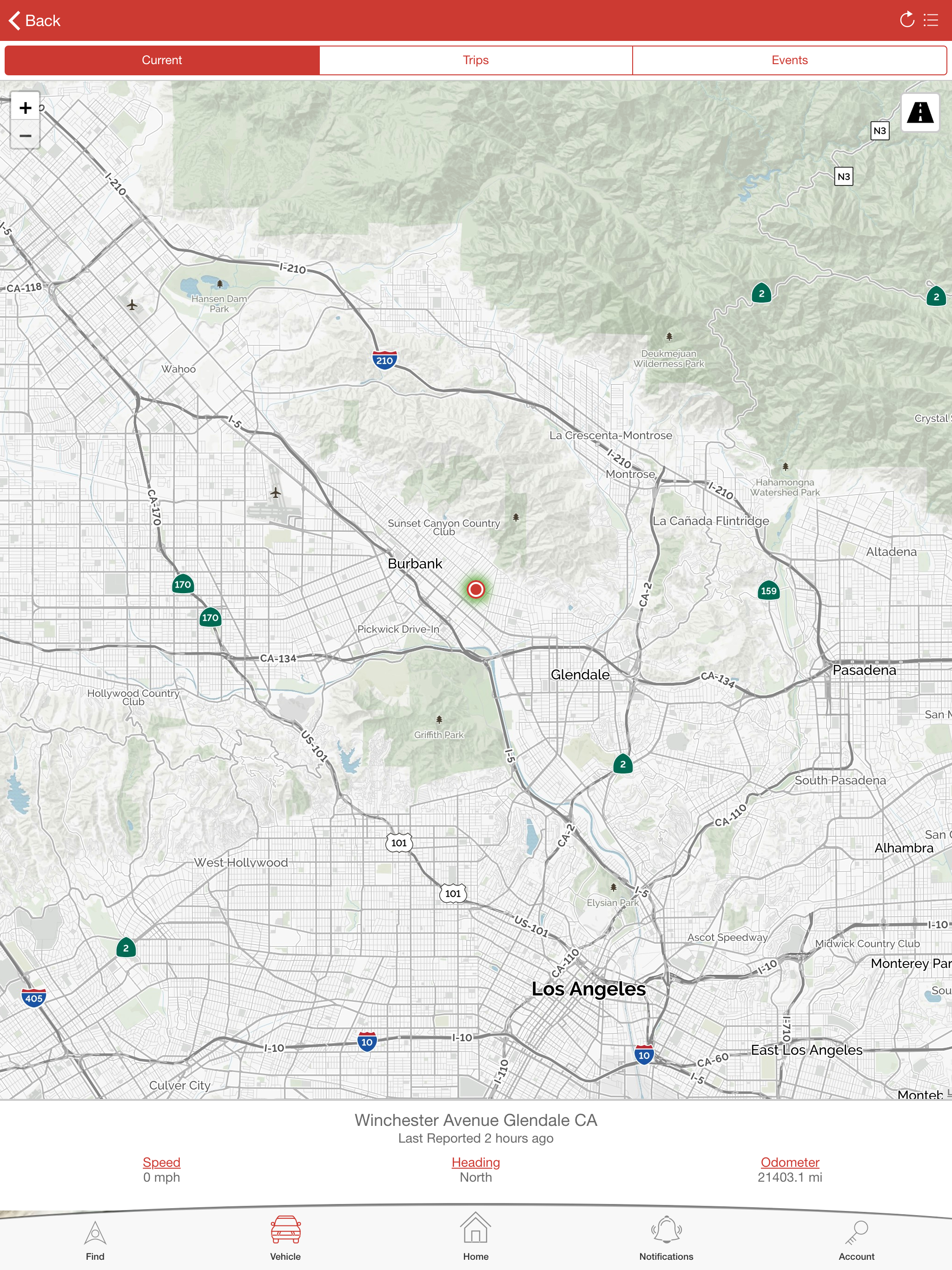Tap the South Pasadena label
The image size is (952, 1270).
840,780
